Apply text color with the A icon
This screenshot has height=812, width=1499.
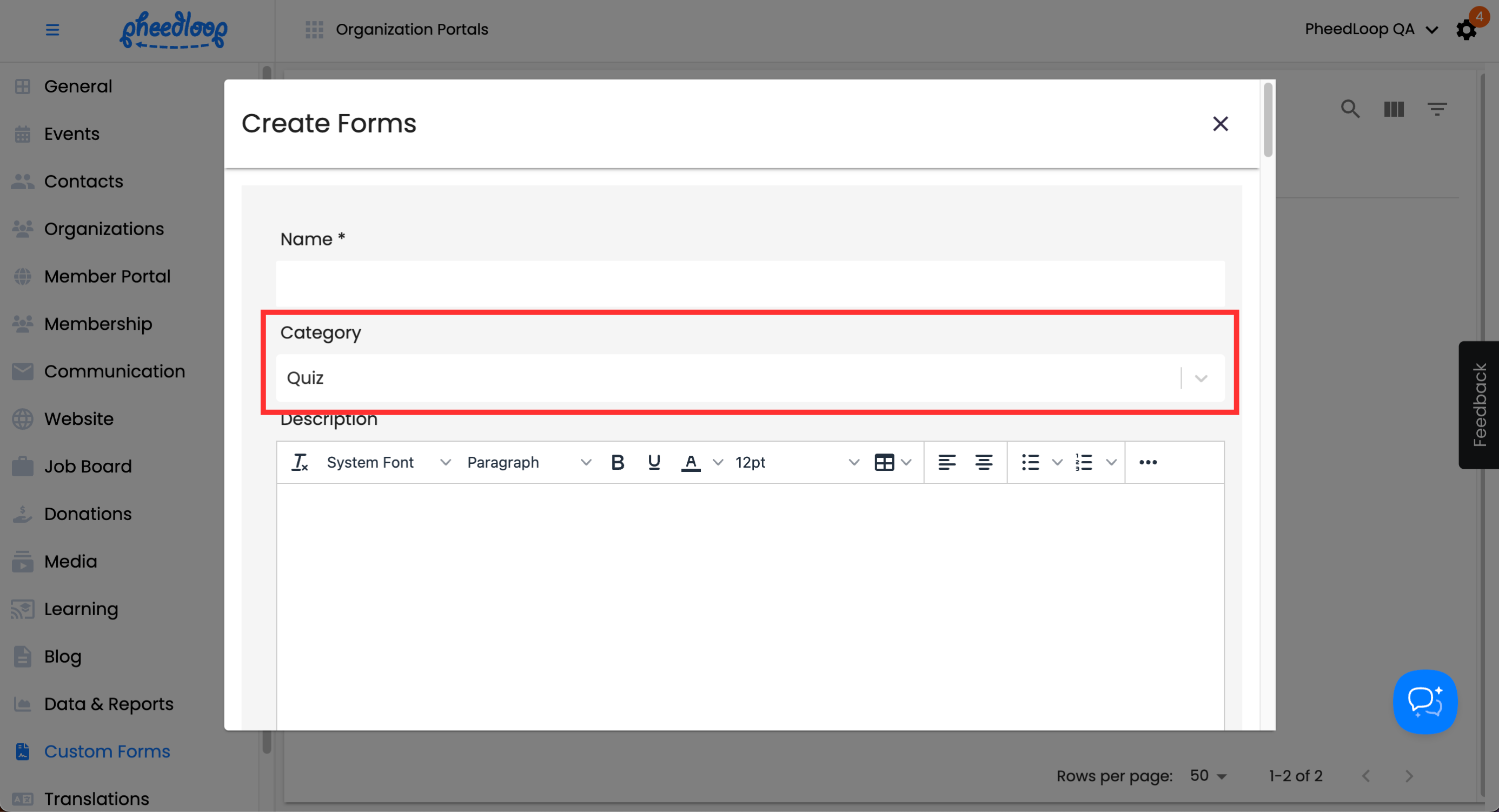[x=691, y=462]
